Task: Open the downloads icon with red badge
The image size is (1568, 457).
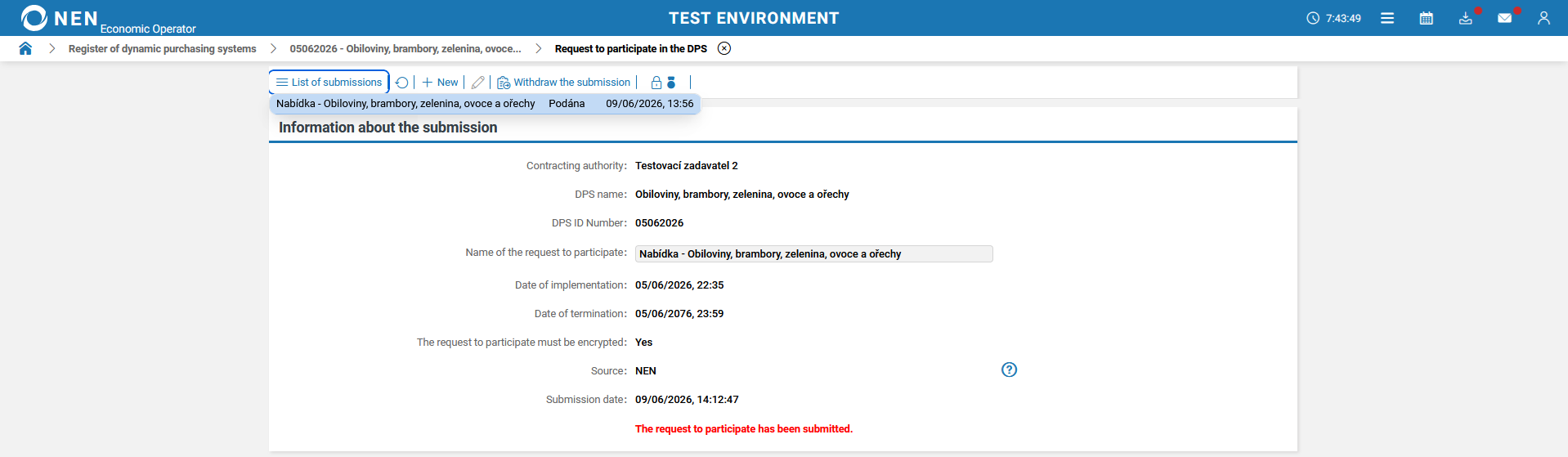Action: coord(1467,18)
